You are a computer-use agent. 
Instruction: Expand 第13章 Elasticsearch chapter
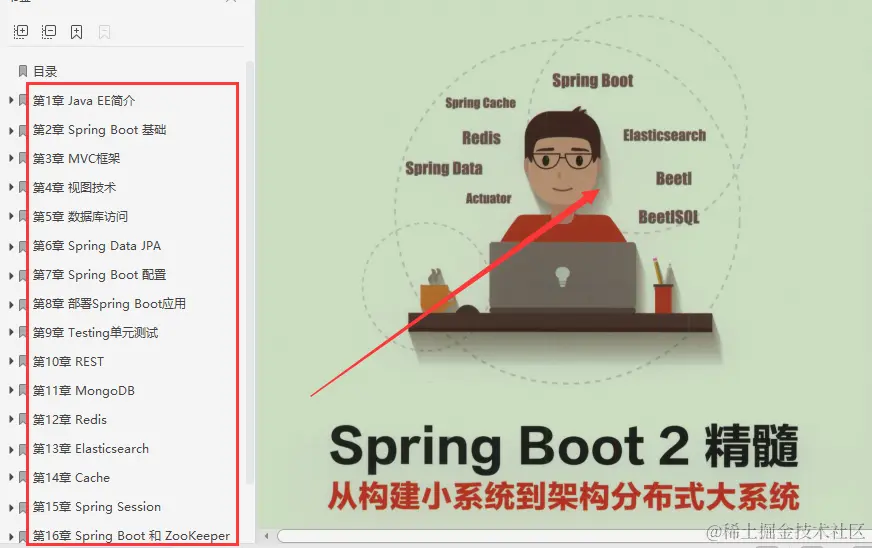pyautogui.click(x=11, y=448)
